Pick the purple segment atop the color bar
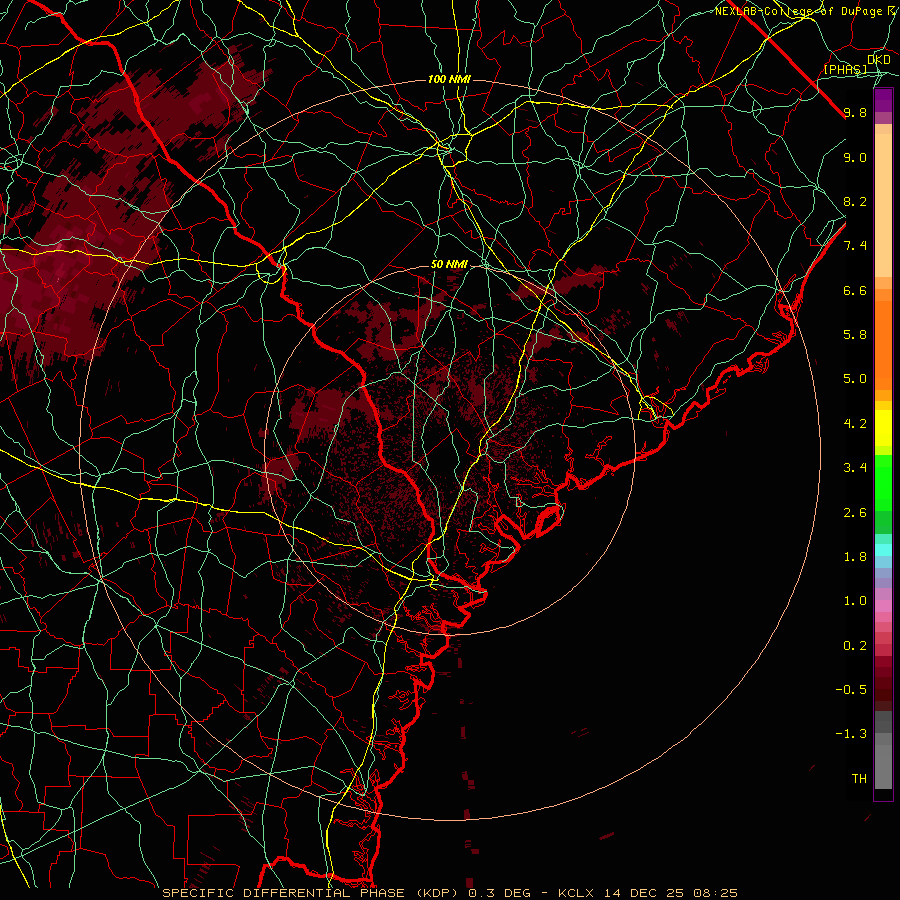 [x=883, y=101]
